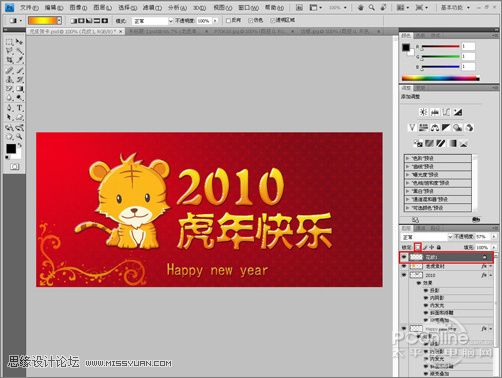Add a Vibrance adjustment

(x=412, y=127)
